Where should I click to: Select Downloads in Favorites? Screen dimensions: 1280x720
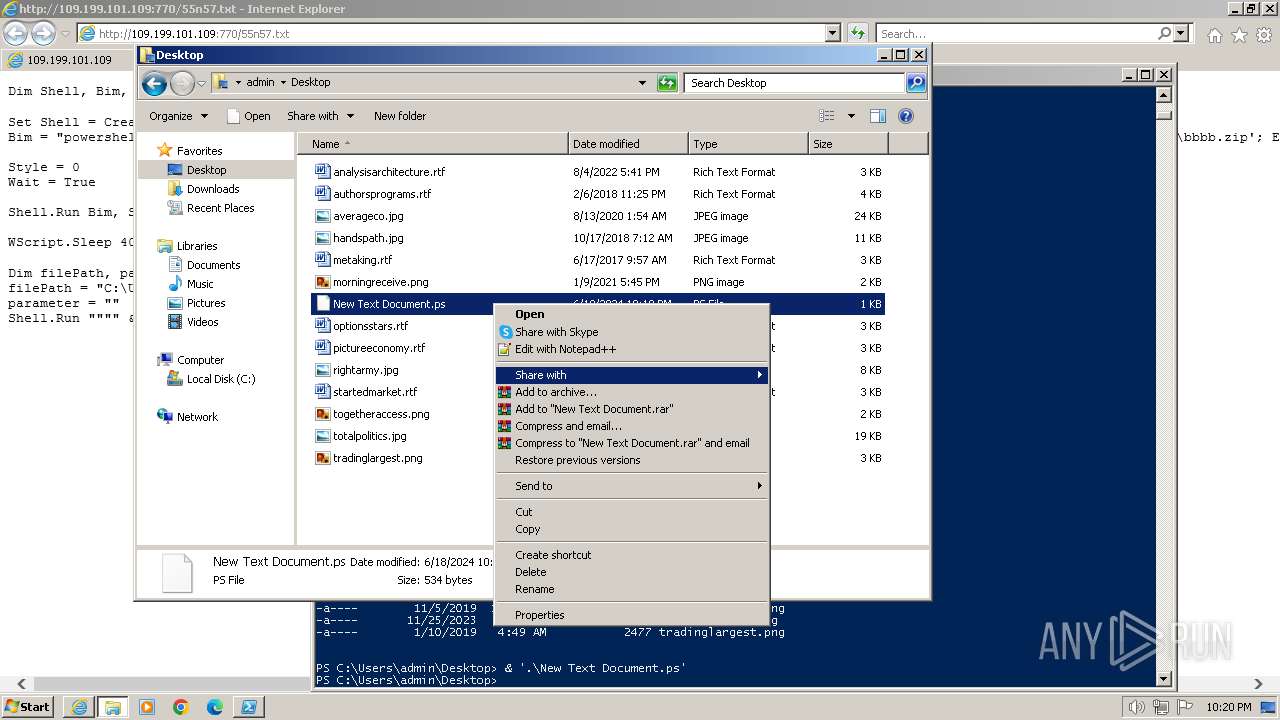pyautogui.click(x=212, y=189)
